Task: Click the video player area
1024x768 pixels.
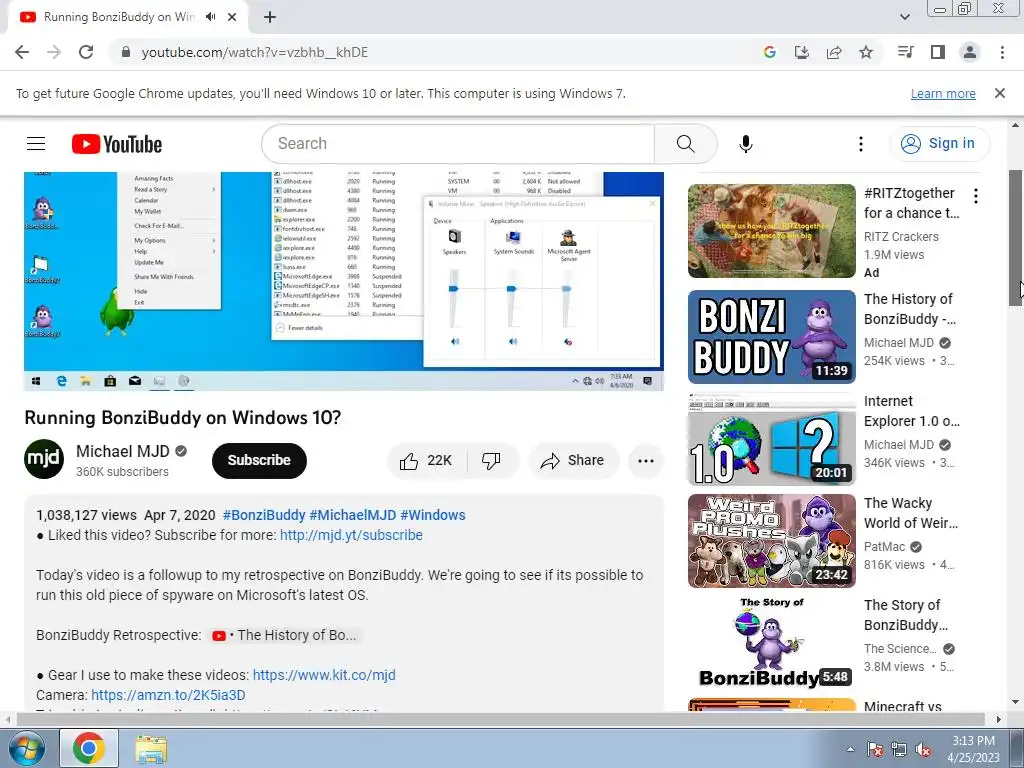Action: pos(344,281)
